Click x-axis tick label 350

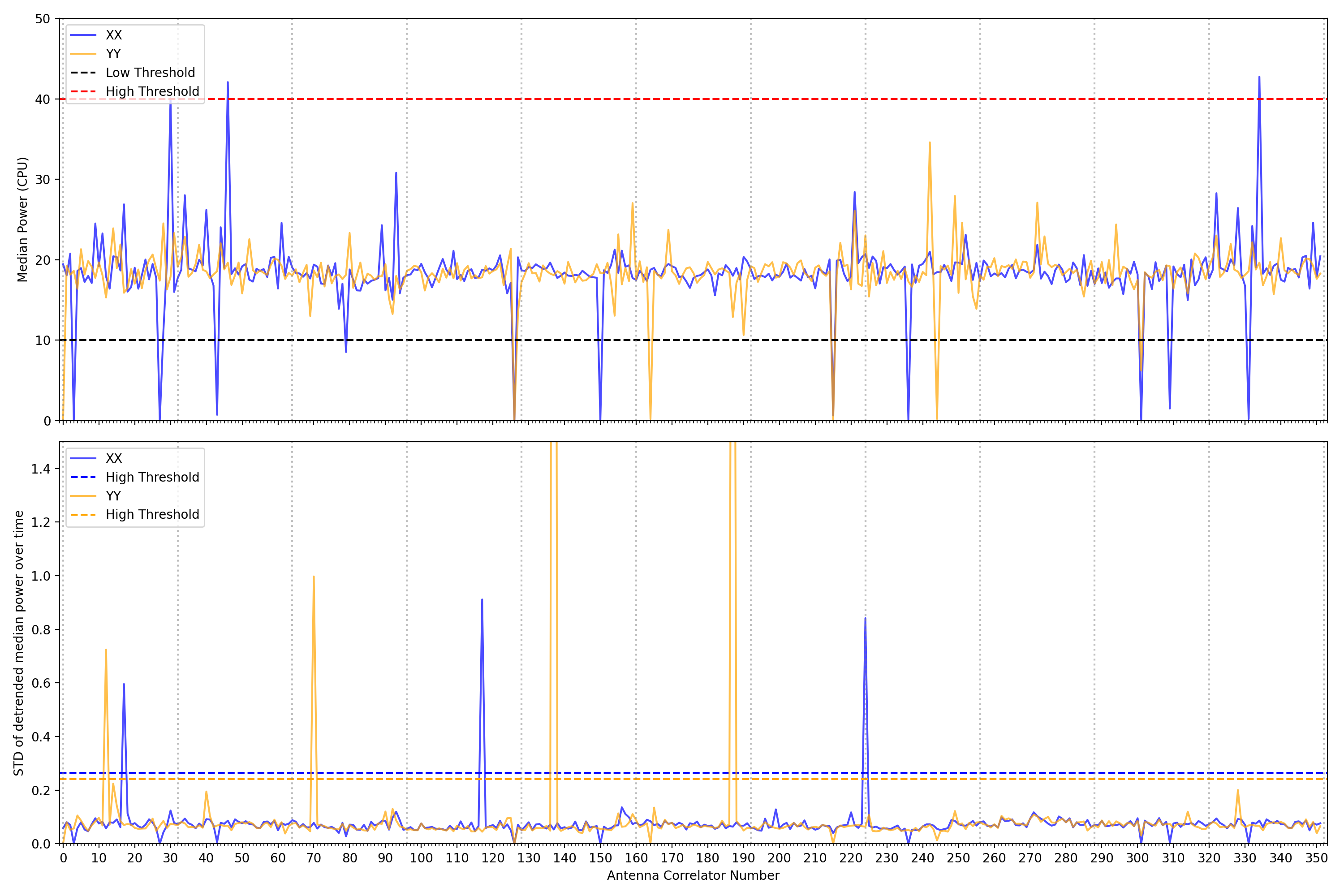tap(1316, 858)
